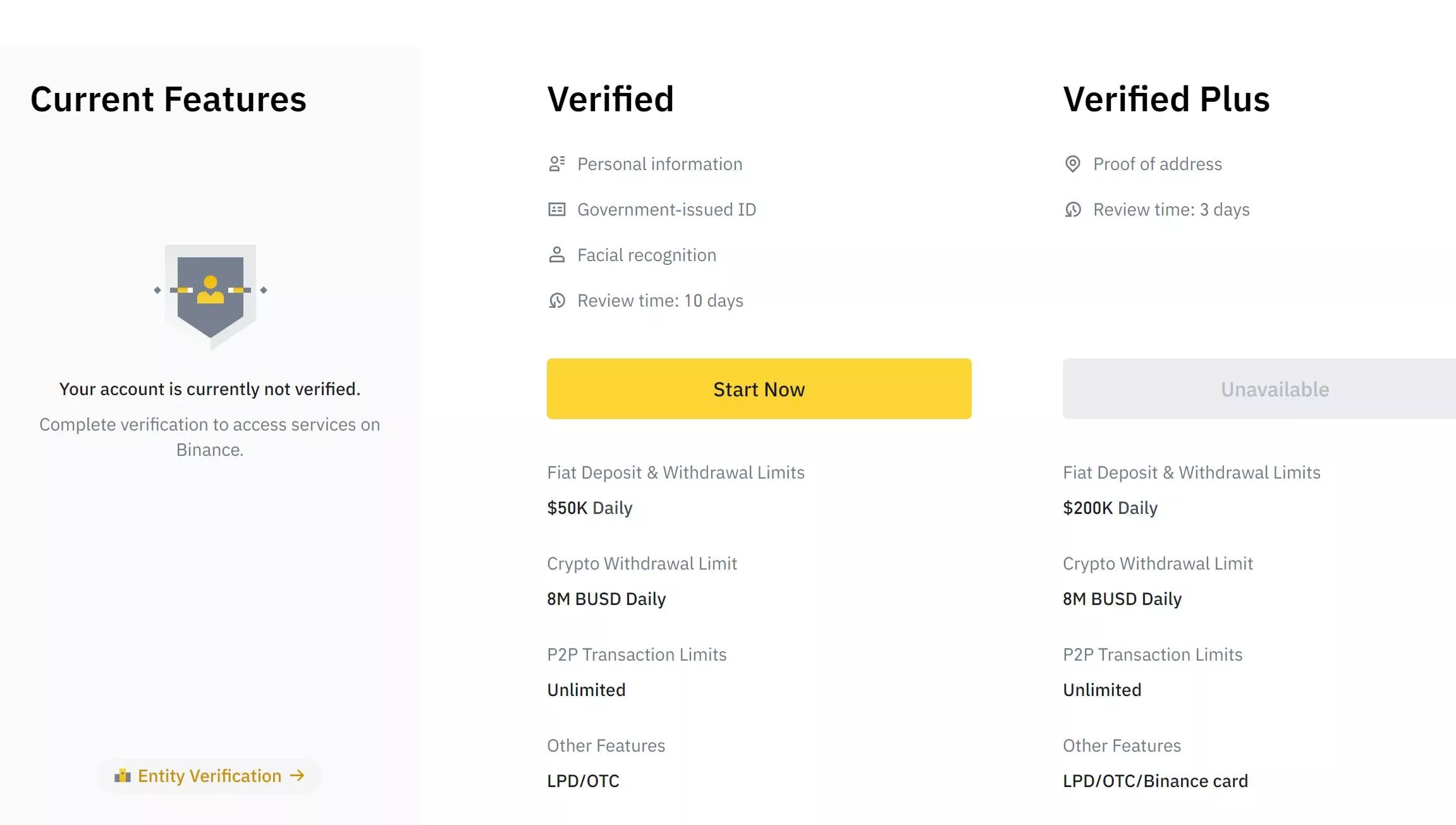
Task: Start Verified tier with Start Now button
Action: click(759, 389)
